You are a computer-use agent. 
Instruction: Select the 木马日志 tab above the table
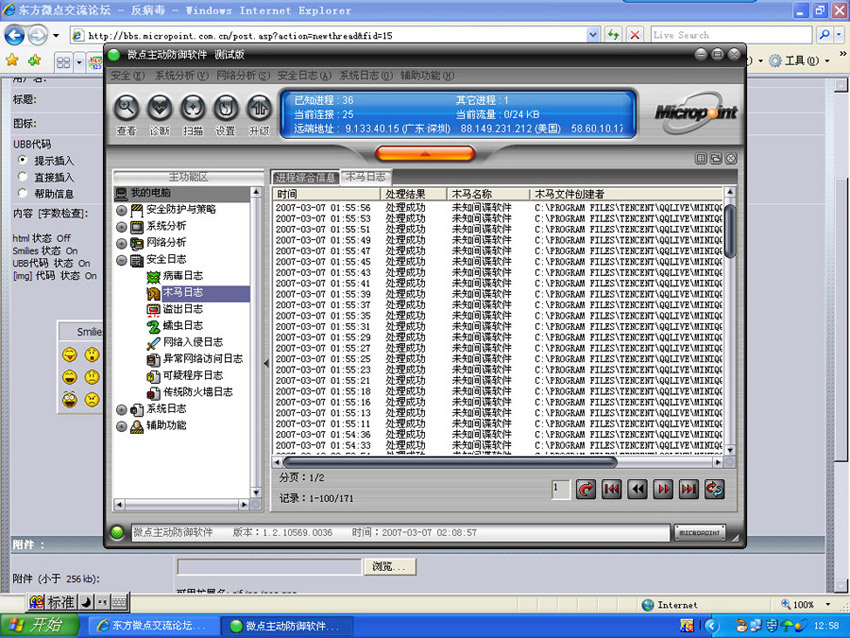coord(366,177)
